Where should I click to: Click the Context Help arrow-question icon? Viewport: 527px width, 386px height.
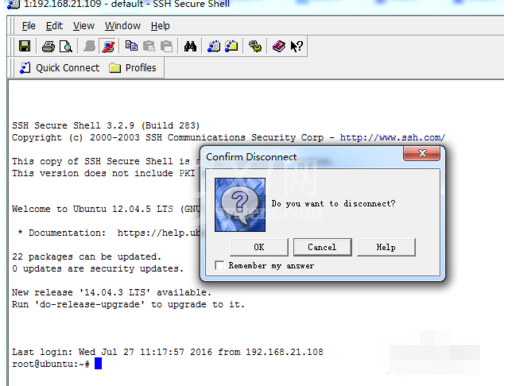click(x=297, y=46)
